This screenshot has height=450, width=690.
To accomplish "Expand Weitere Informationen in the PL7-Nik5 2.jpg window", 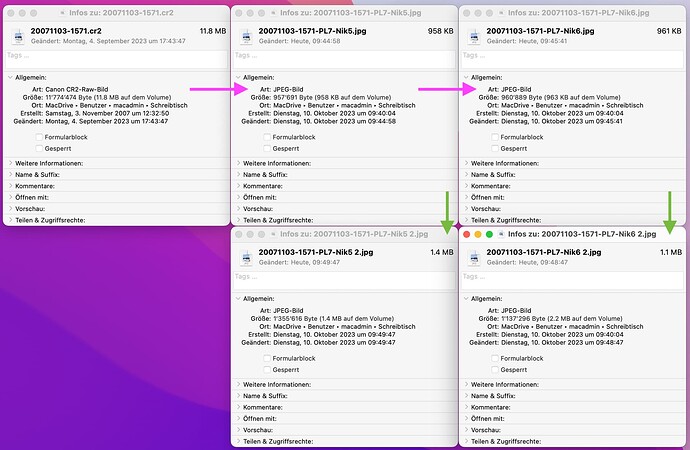I will (x=238, y=384).
